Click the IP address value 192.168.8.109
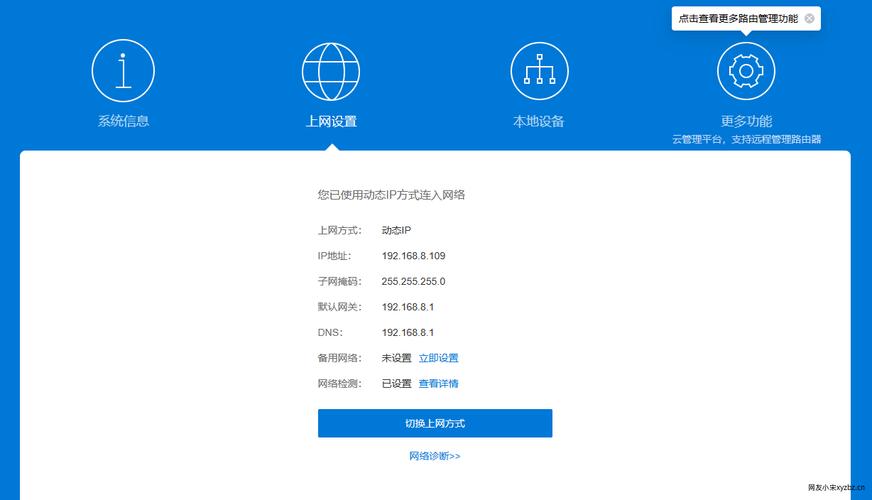This screenshot has height=500, width=872. 413,256
